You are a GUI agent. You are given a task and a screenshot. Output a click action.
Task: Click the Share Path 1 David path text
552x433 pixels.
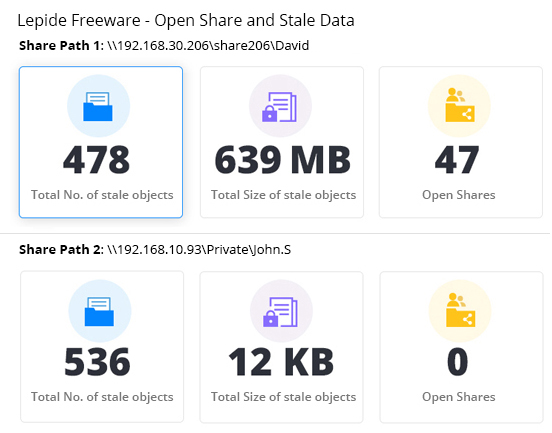coord(208,46)
